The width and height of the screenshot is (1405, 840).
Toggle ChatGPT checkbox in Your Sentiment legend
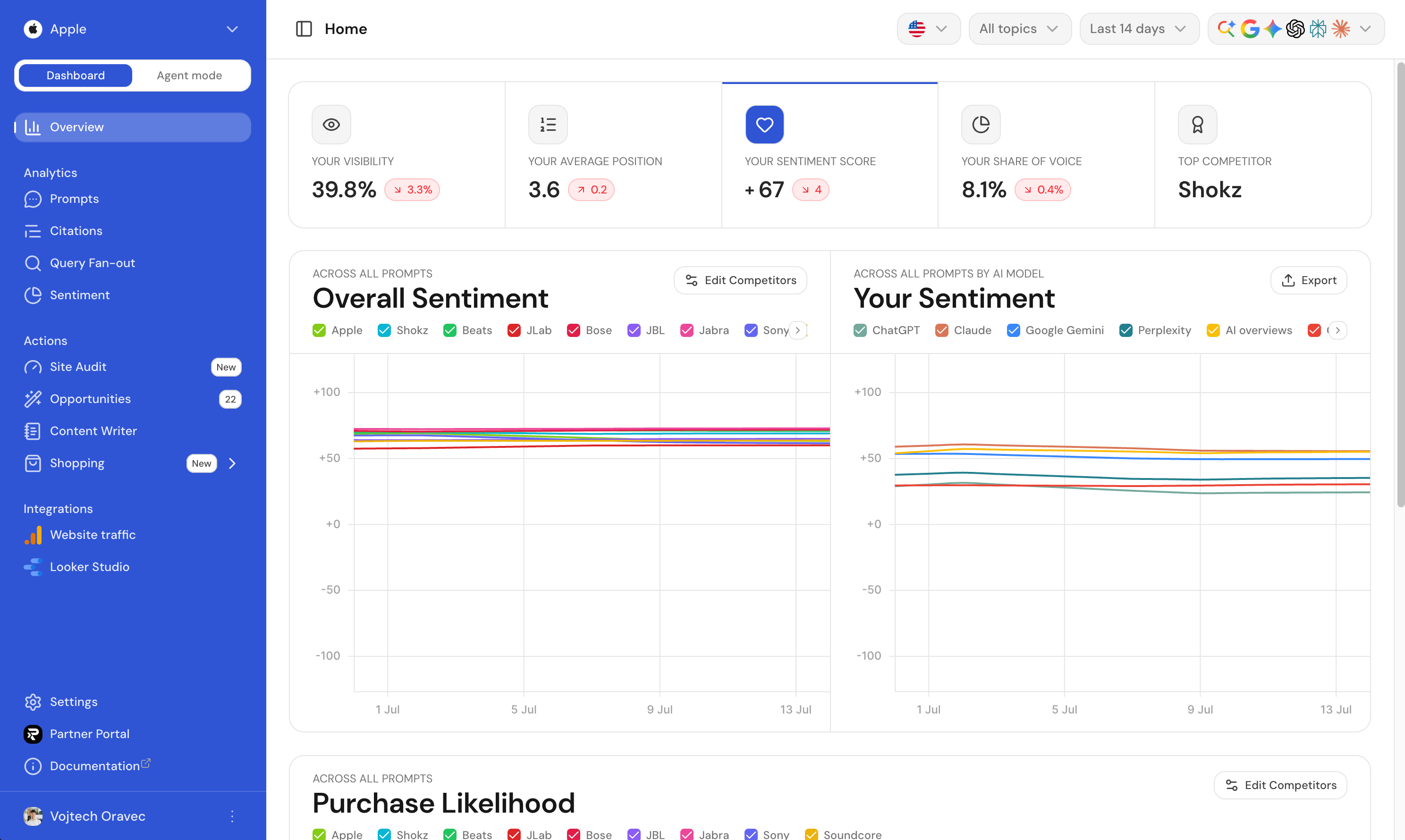860,330
